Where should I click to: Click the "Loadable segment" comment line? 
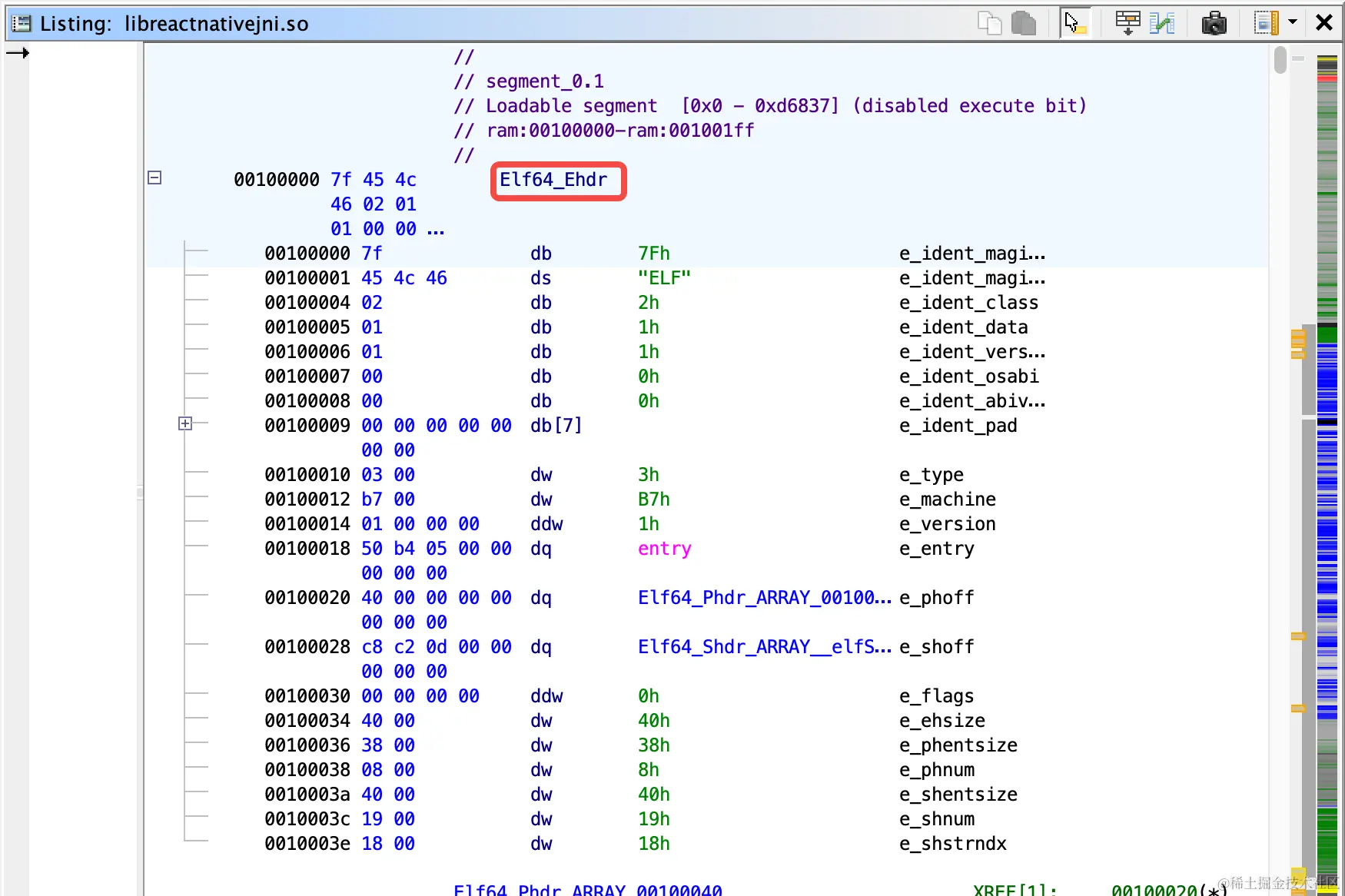(x=770, y=106)
